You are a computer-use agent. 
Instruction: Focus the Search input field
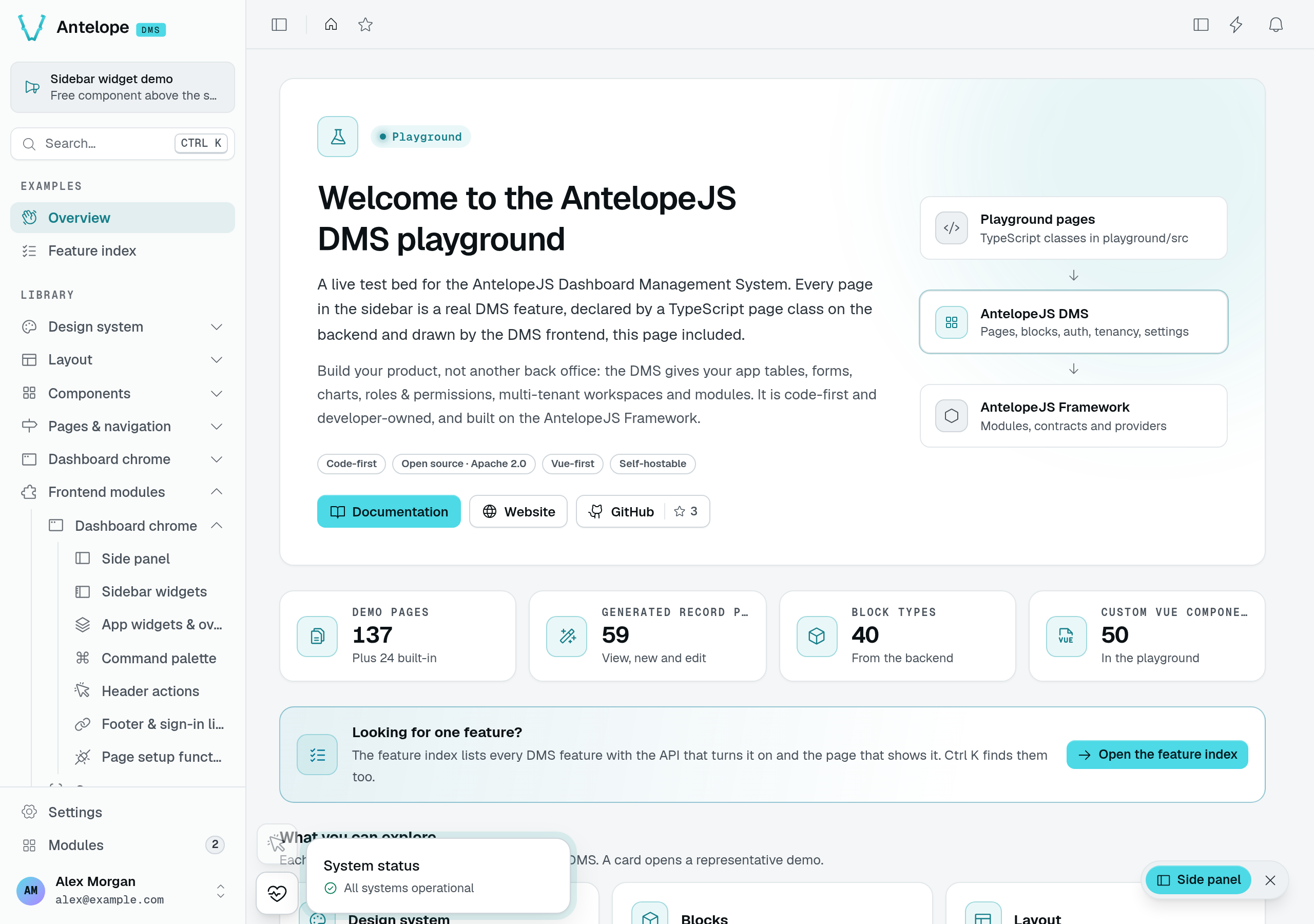tap(123, 143)
